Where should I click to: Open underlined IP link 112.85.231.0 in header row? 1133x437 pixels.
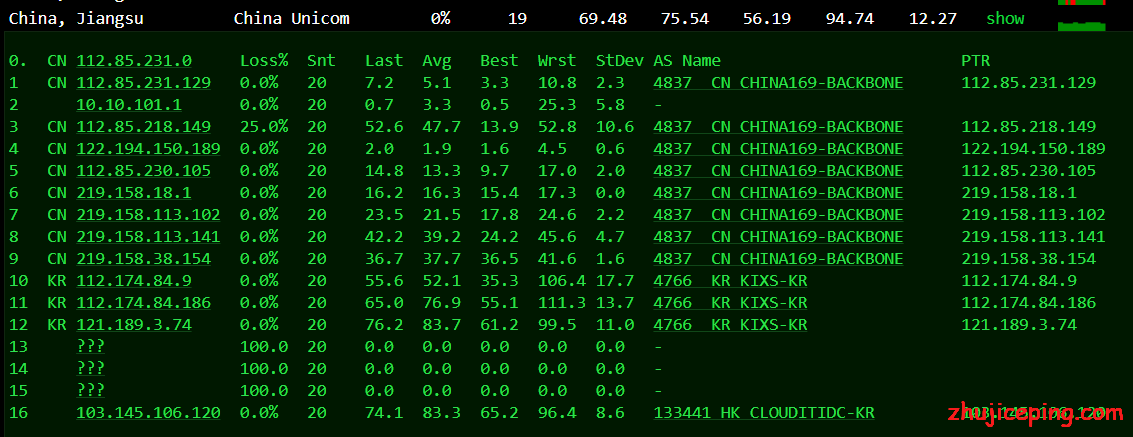134,61
